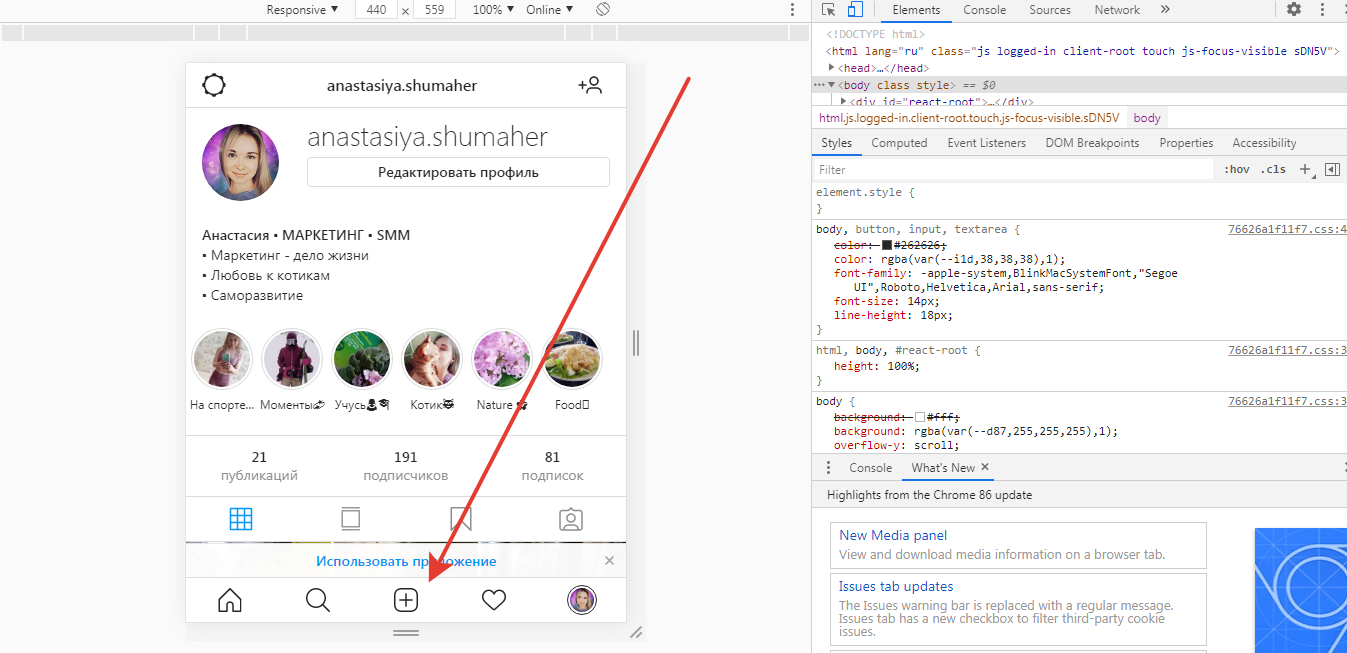The width and height of the screenshot is (1347, 653).
Task: Open the profile avatar in bottom bar
Action: (582, 600)
